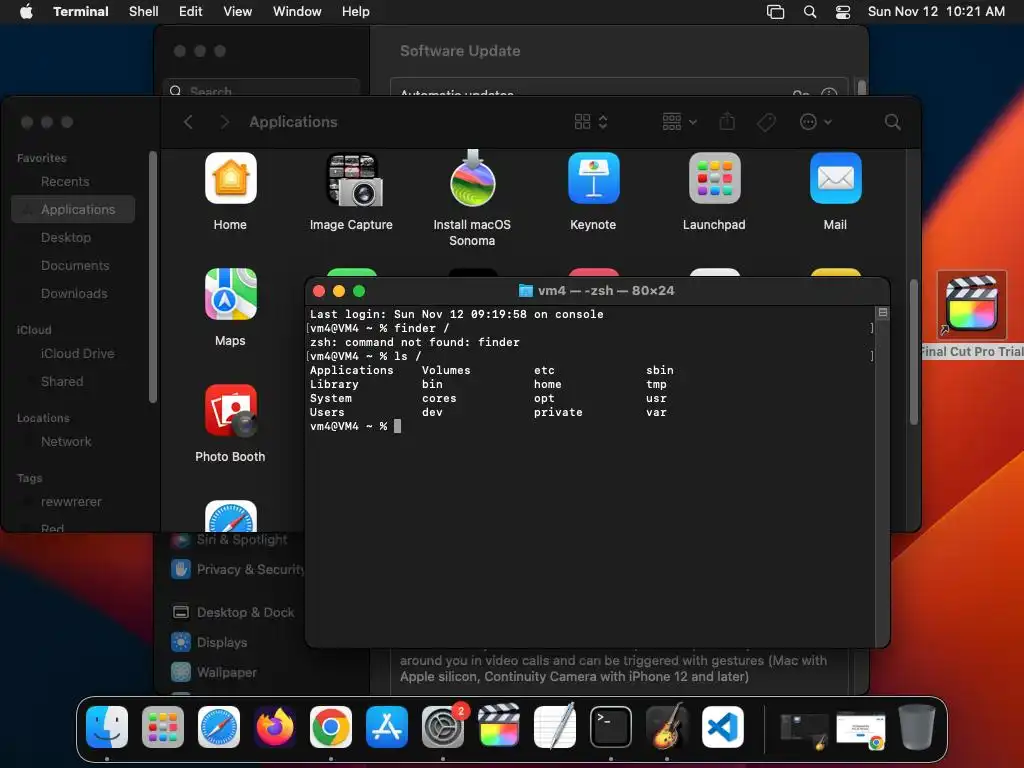1024x768 pixels.
Task: Open the Finder group-by dropdown
Action: (x=679, y=122)
